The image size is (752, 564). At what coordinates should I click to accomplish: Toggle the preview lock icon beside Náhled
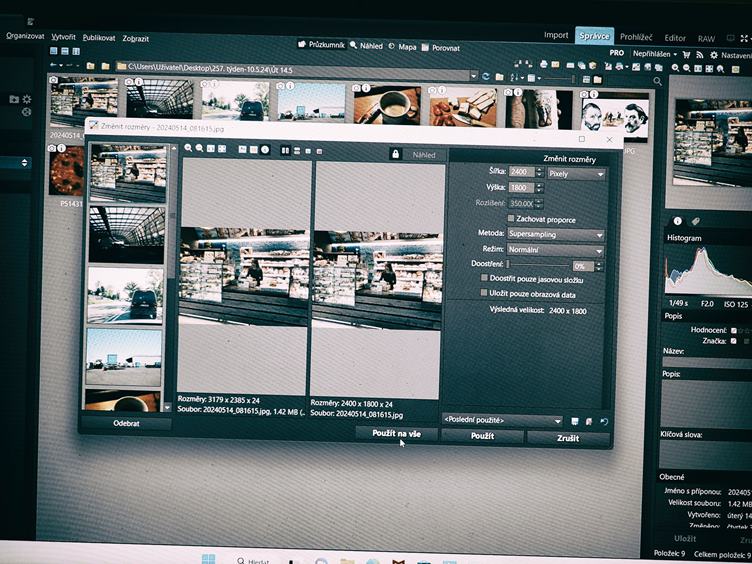pos(395,154)
